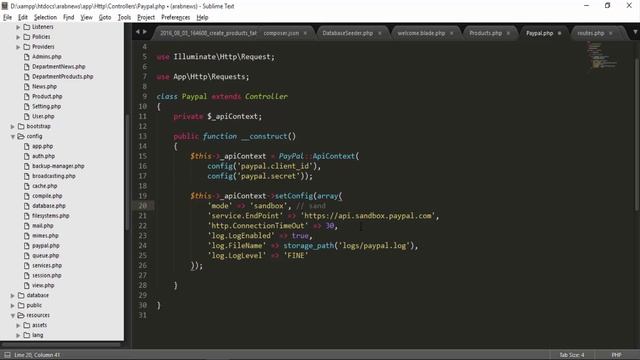Open database.php file
Viewport: 640px width, 360px height.
coord(49,206)
